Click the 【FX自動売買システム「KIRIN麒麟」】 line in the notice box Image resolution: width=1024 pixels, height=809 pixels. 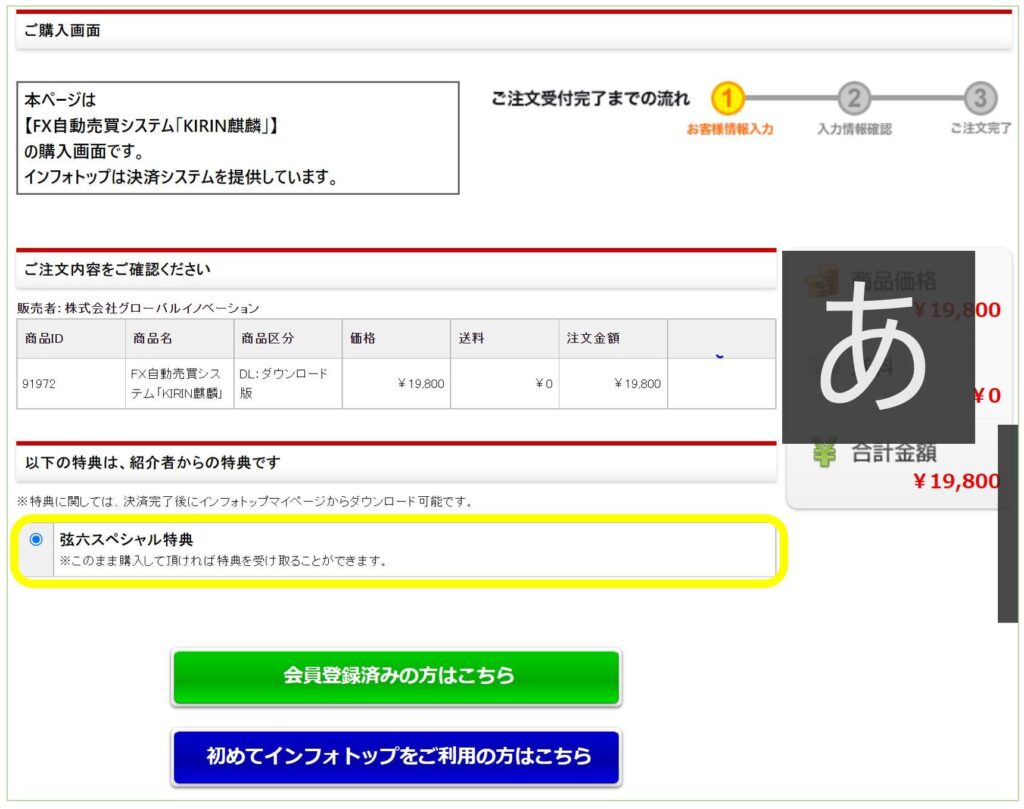(152, 125)
